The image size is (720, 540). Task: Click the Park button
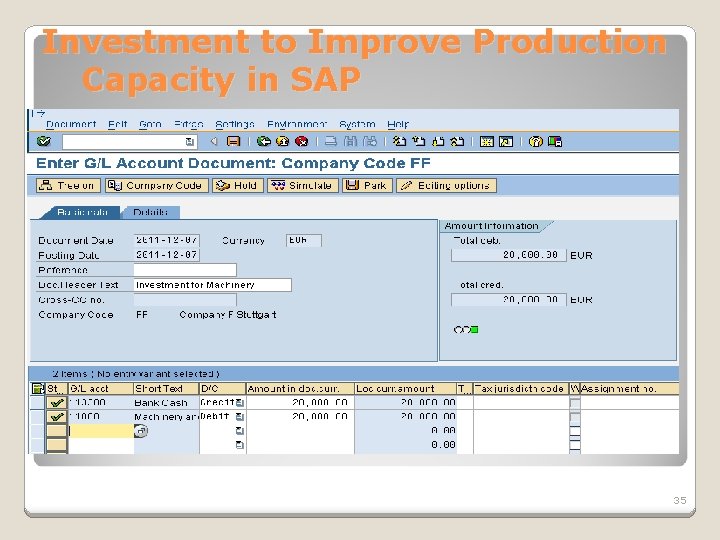[367, 186]
